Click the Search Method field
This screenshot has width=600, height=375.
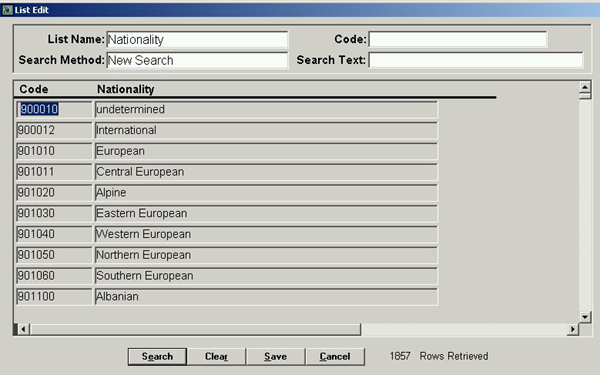(197, 60)
